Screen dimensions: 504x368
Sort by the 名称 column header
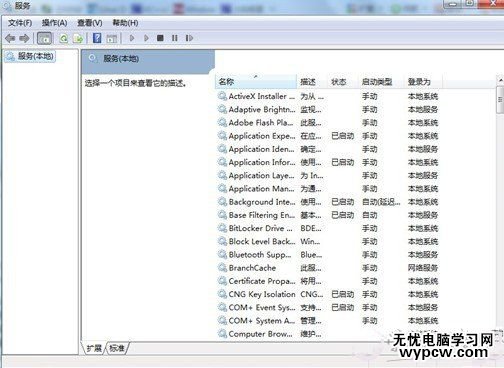pos(256,81)
